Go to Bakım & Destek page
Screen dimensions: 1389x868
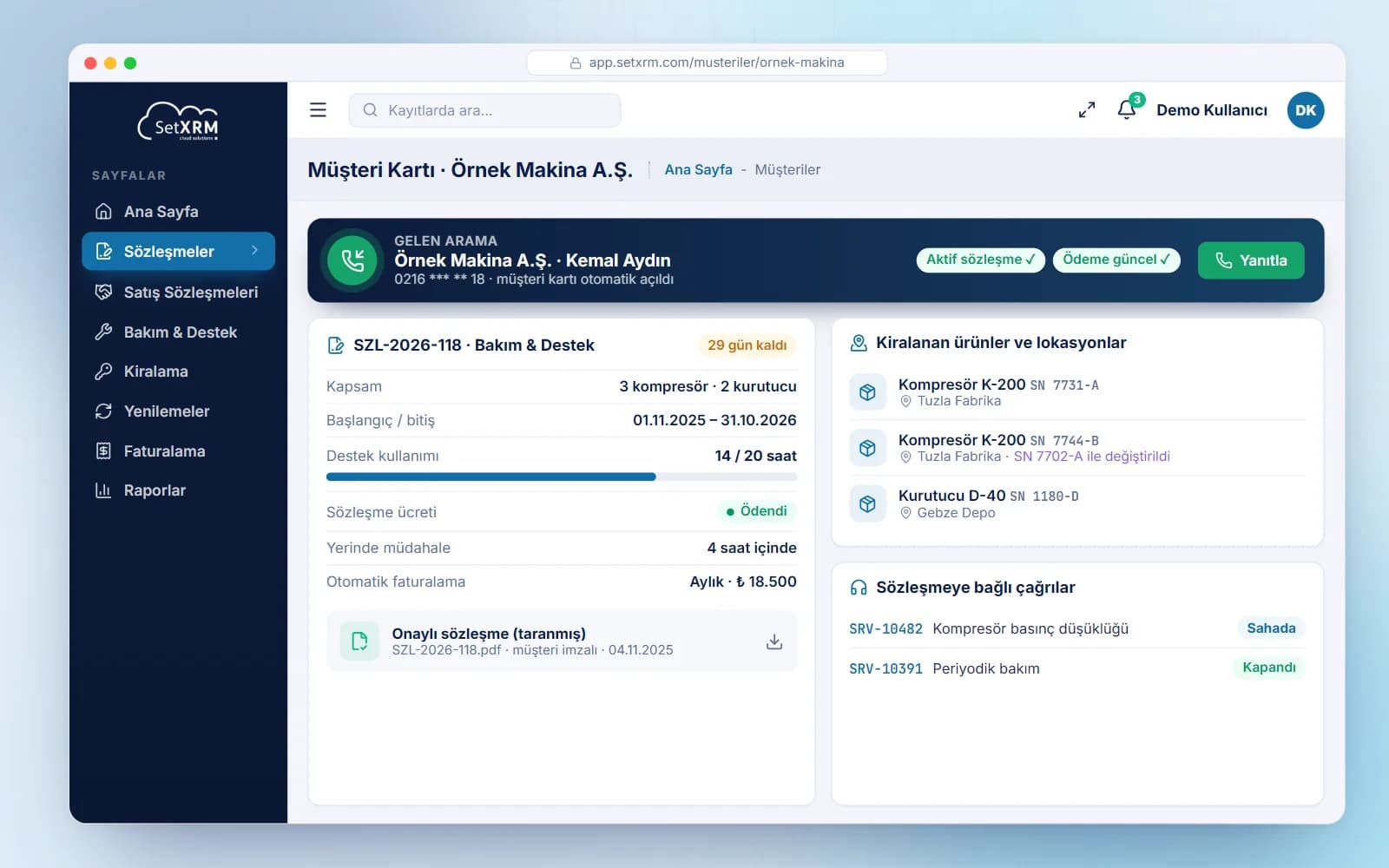click(178, 332)
